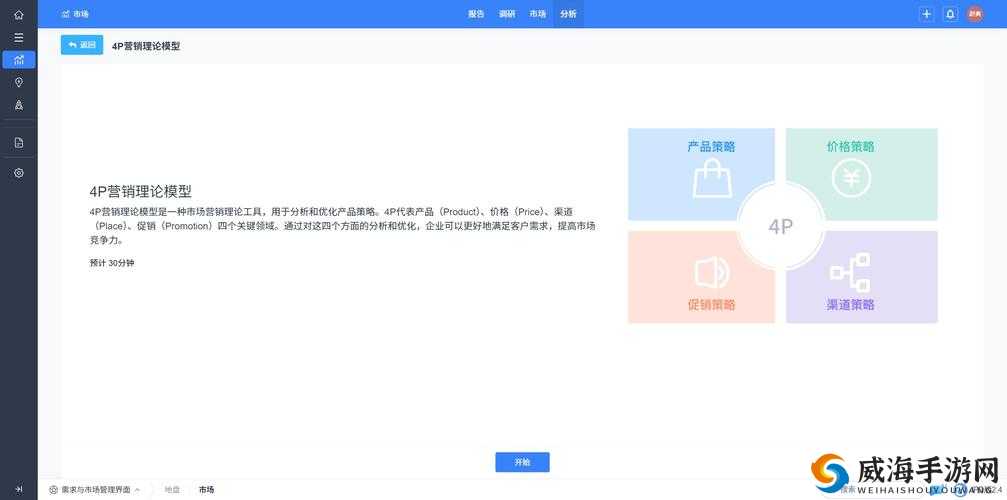The width and height of the screenshot is (1007, 500).
Task: Open the notification bell
Action: click(x=950, y=14)
